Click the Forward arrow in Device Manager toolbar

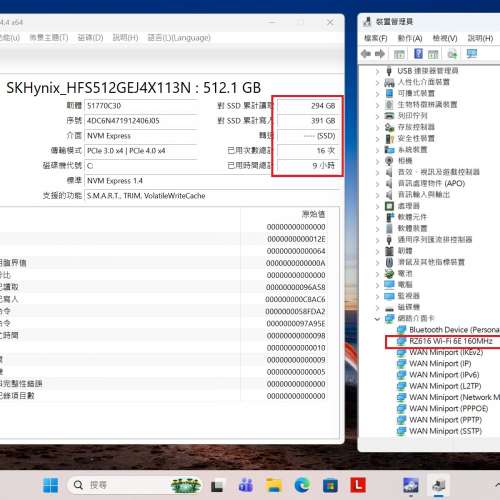pyautogui.click(x=380, y=54)
